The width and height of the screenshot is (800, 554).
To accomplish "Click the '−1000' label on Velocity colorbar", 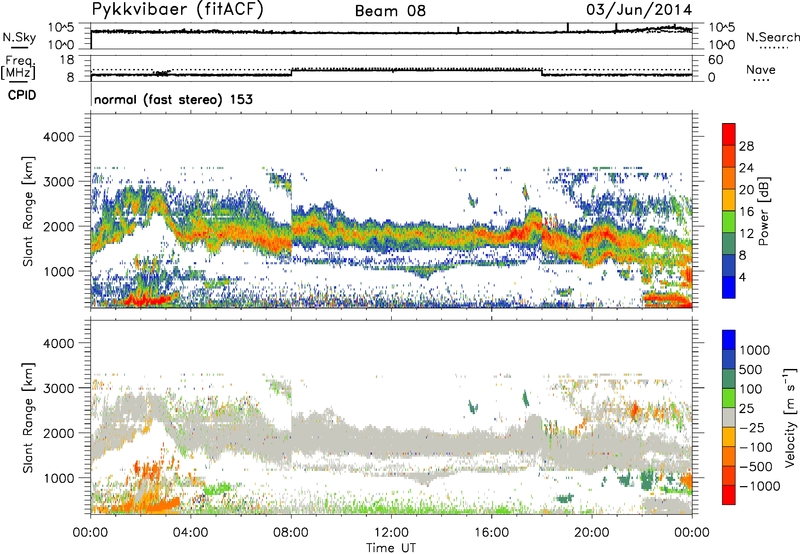I will (759, 486).
